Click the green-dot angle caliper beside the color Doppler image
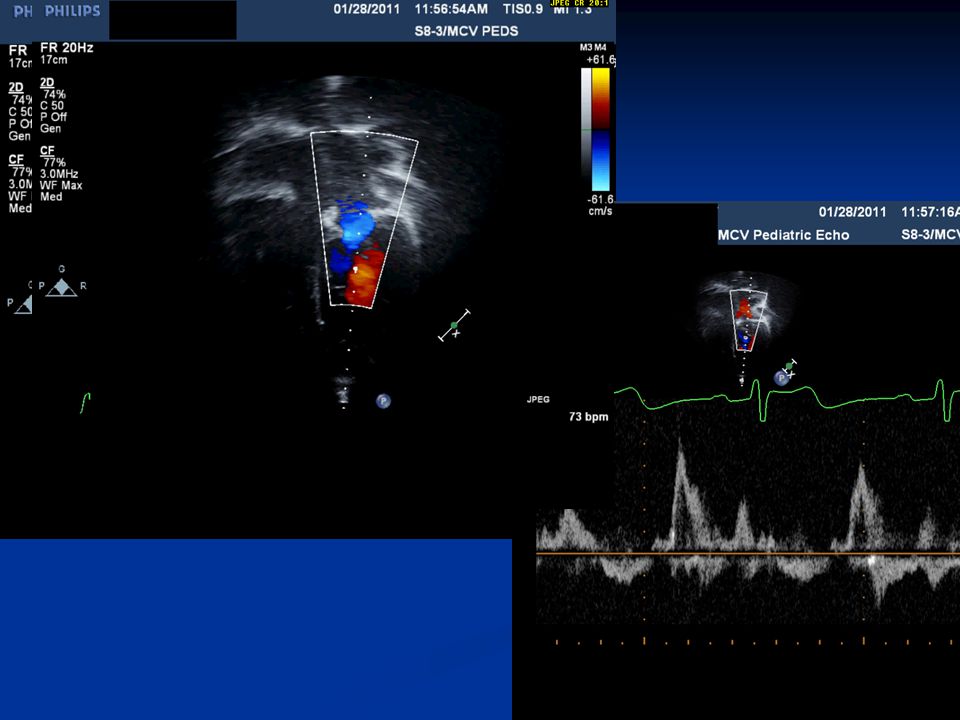This screenshot has height=720, width=960. [x=454, y=325]
